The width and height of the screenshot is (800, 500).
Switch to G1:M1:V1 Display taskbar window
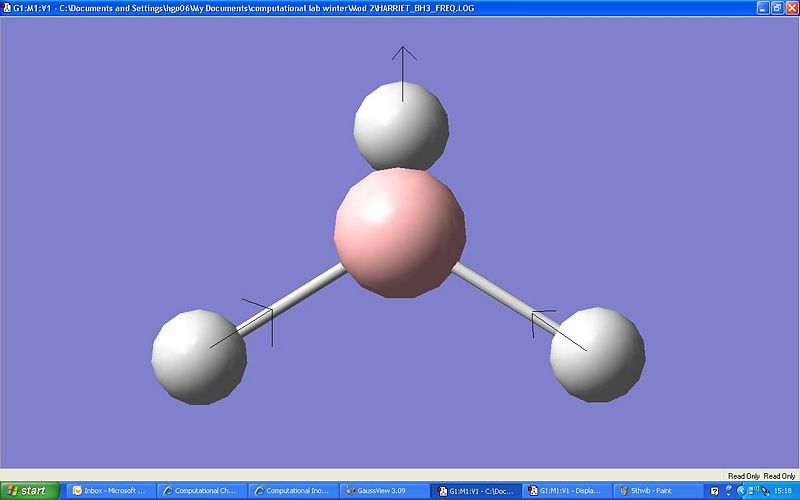coord(567,491)
